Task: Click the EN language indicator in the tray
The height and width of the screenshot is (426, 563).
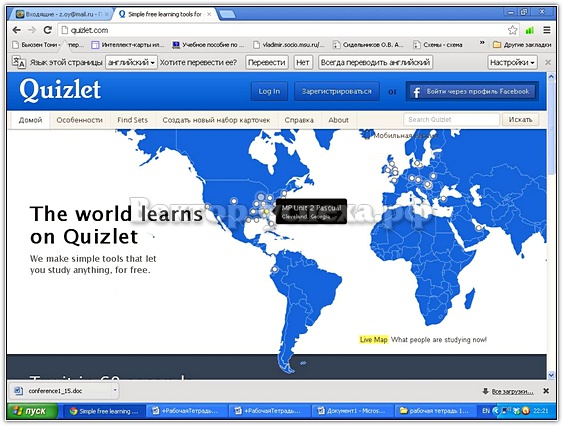Action: tap(486, 411)
